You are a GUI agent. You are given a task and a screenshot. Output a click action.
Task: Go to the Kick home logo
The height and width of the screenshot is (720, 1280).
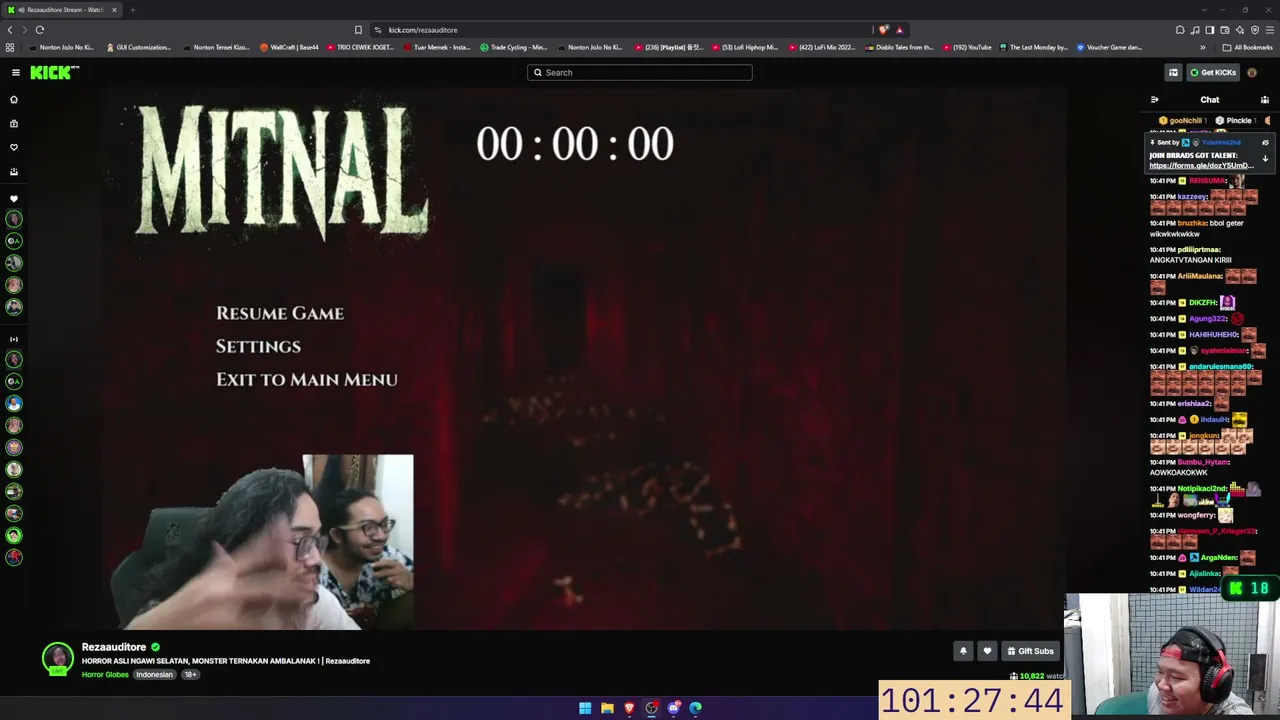point(54,72)
